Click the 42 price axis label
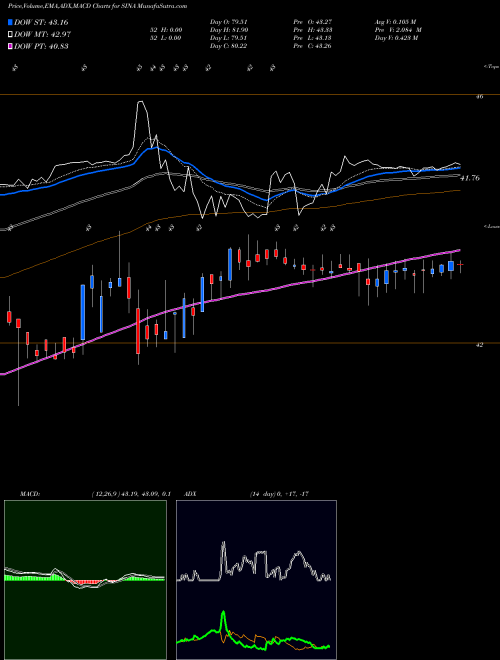This screenshot has height=660, width=500. pos(479,344)
